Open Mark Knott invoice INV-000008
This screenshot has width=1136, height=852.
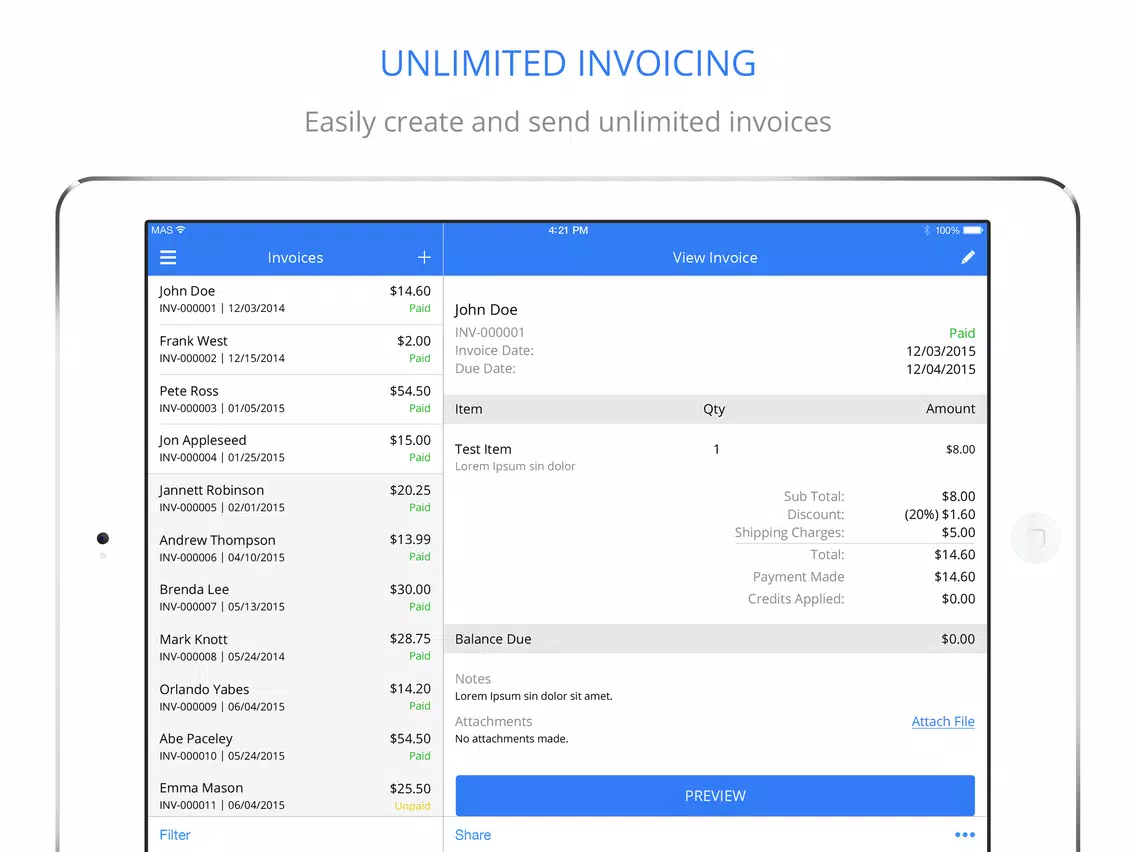[295, 648]
